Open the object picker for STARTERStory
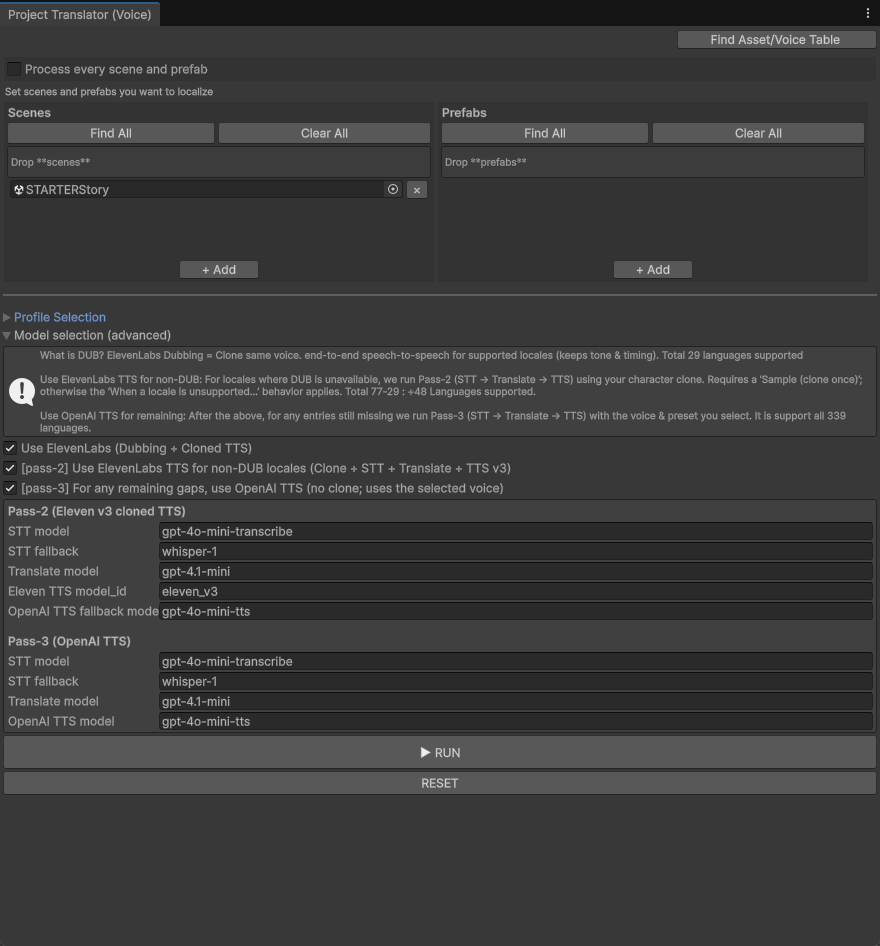Image resolution: width=880 pixels, height=946 pixels. pos(393,189)
